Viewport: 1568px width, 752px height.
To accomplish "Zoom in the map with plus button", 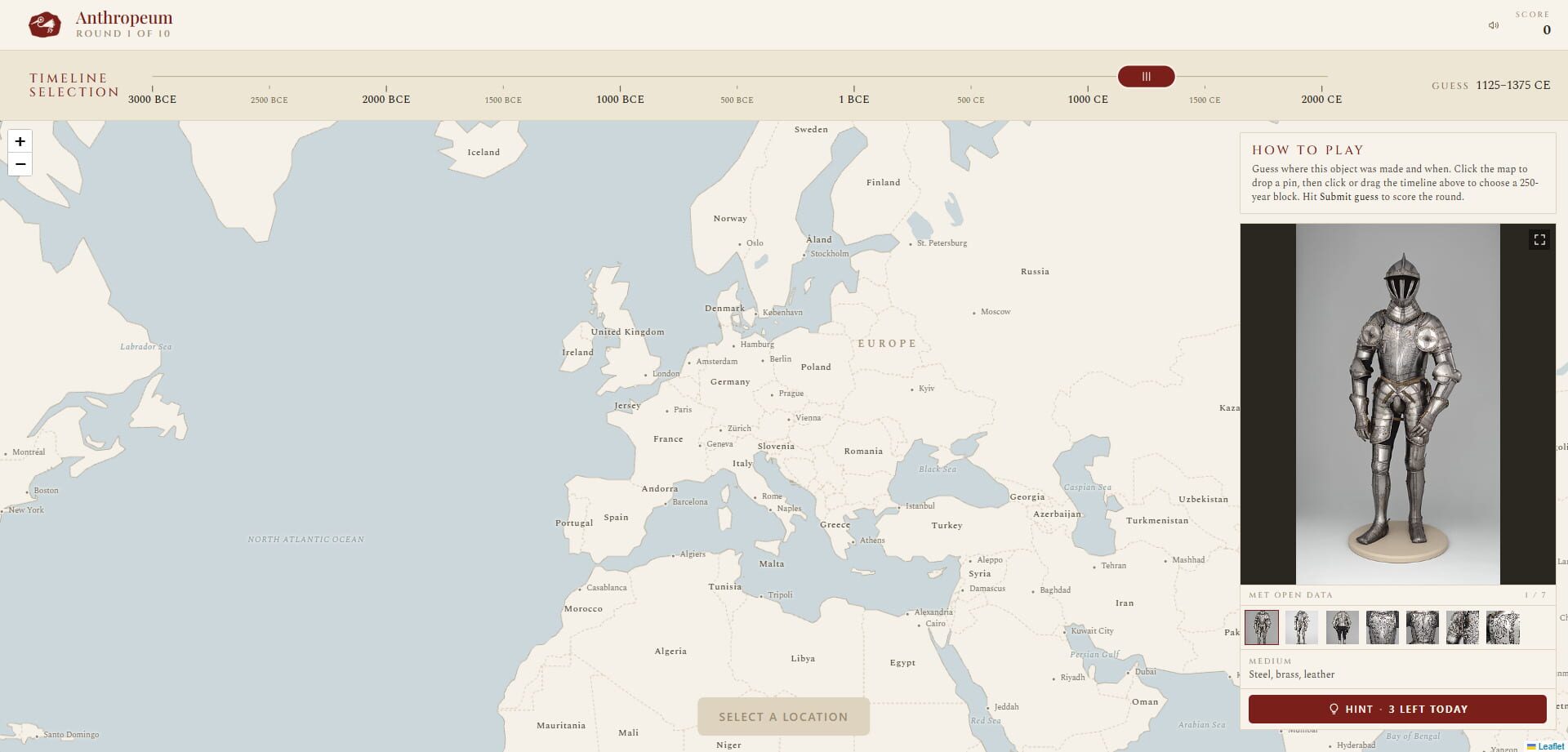I will (20, 141).
